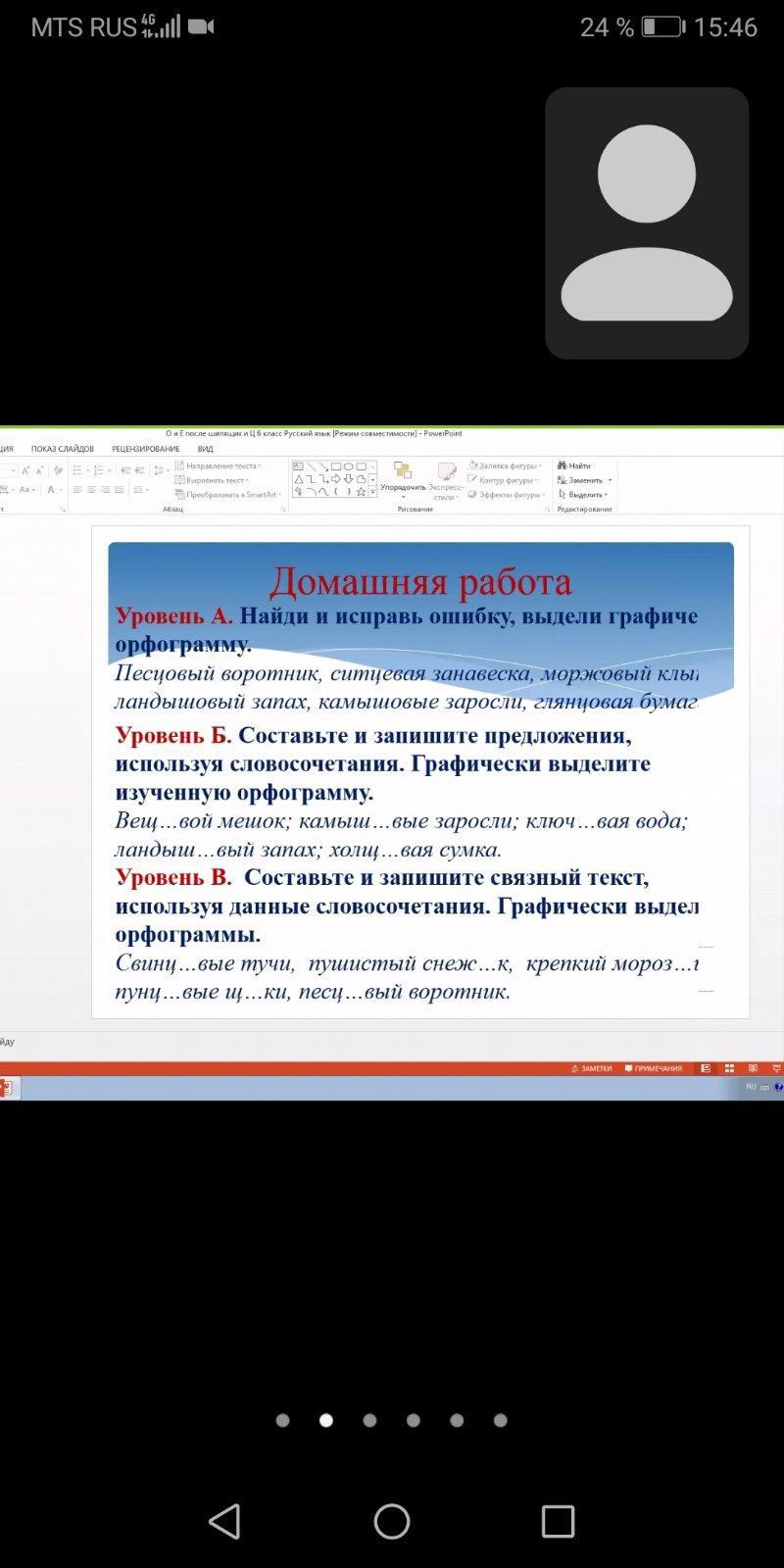Tap the participant avatar thumbnail
The height and width of the screenshot is (1568, 784).
pyautogui.click(x=647, y=222)
